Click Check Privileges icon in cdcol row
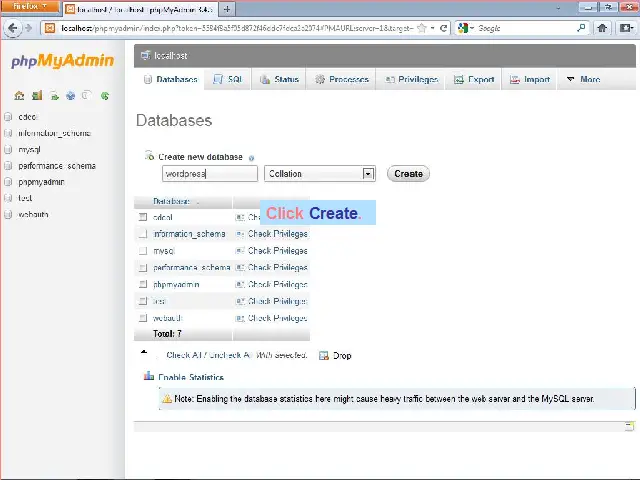Viewport: 640px width, 480px height. pos(240,217)
